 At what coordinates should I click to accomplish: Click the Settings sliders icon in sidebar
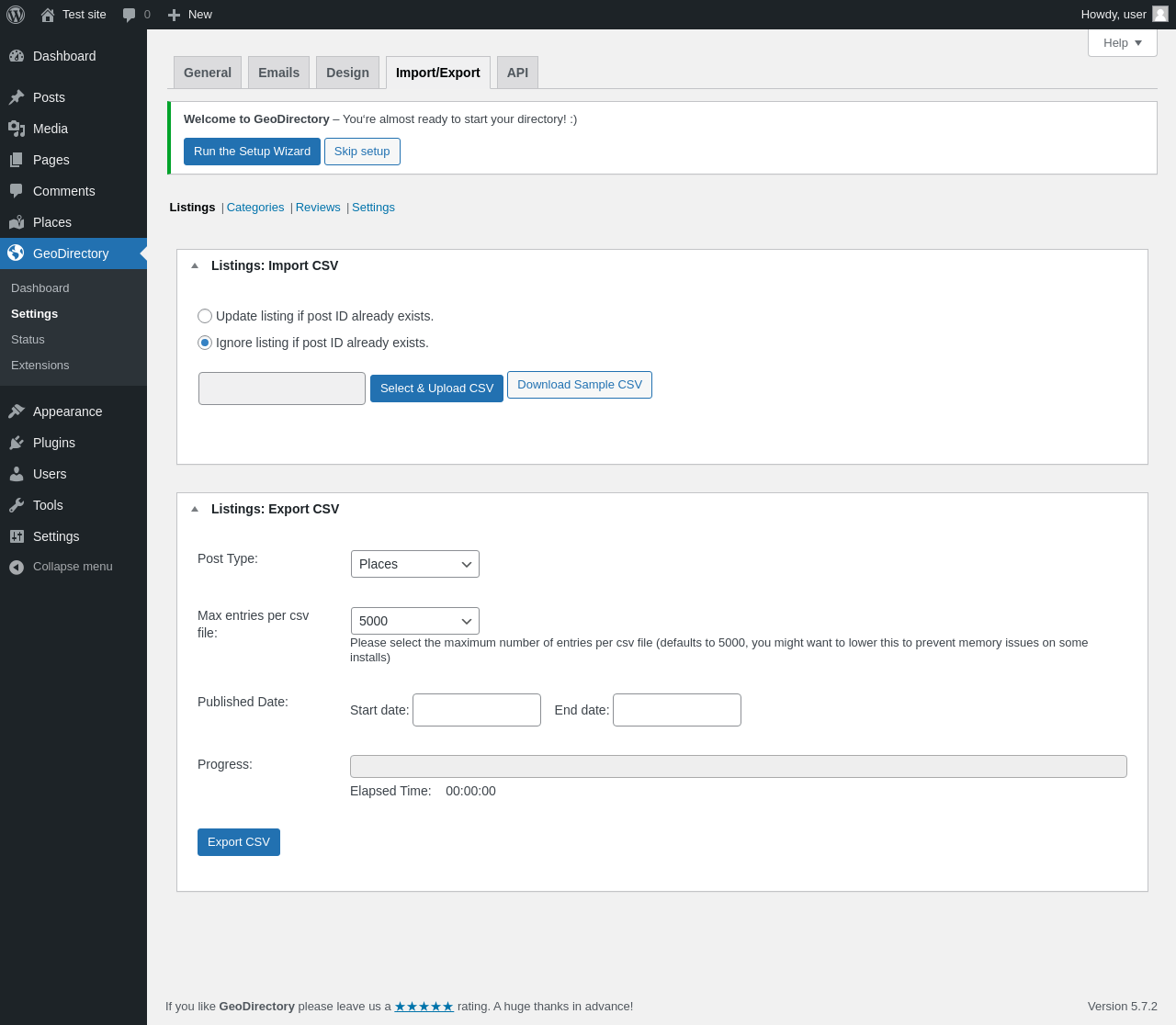pyautogui.click(x=17, y=536)
